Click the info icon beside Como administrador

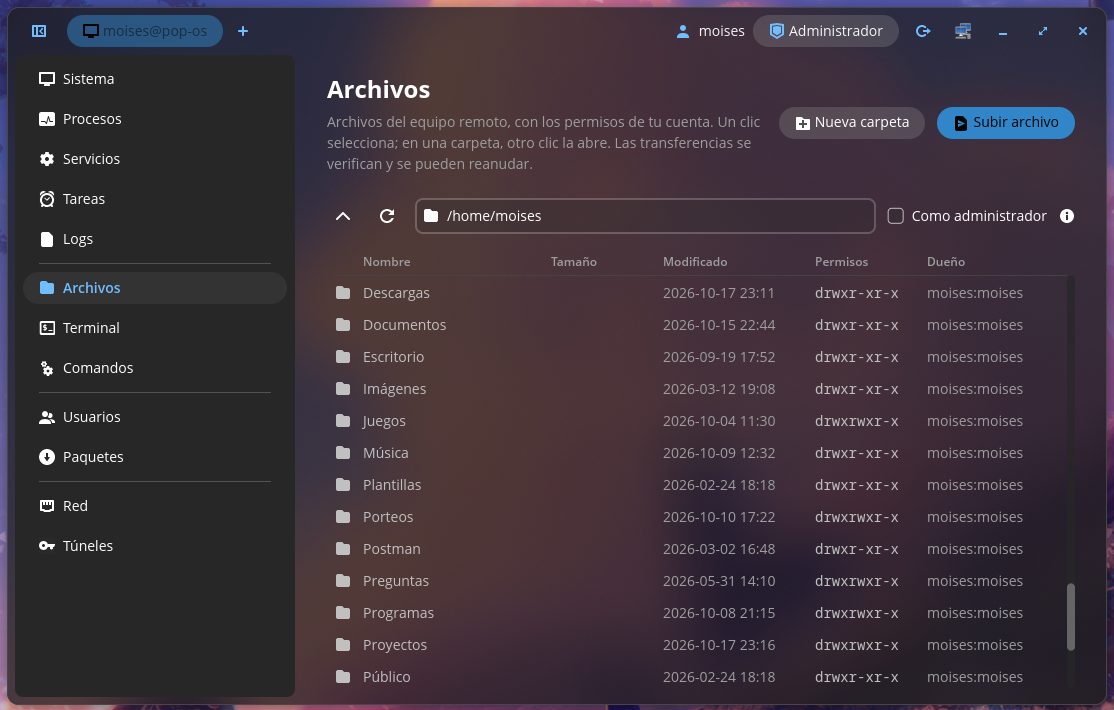(1066, 216)
